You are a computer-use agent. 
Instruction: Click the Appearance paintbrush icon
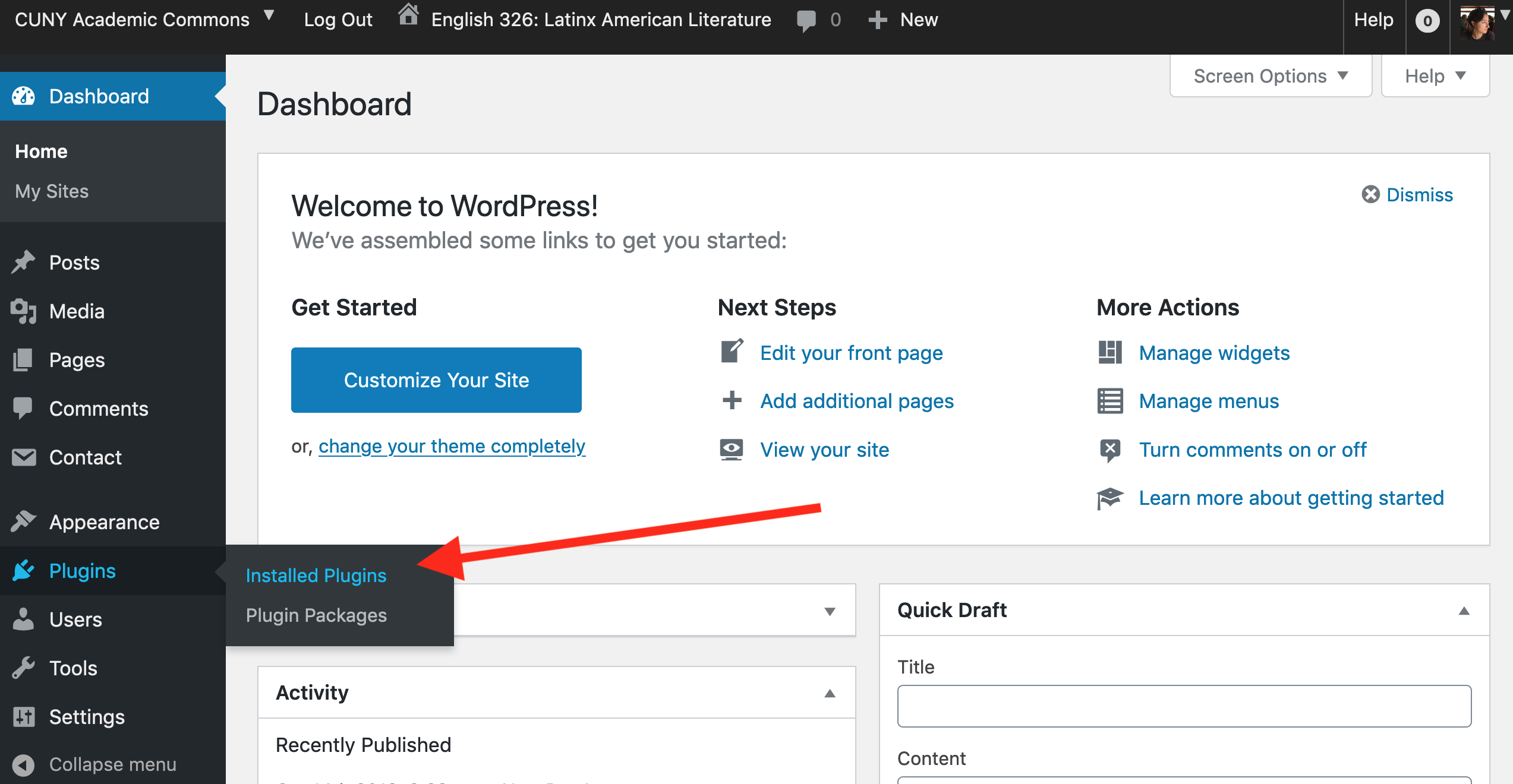(23, 521)
